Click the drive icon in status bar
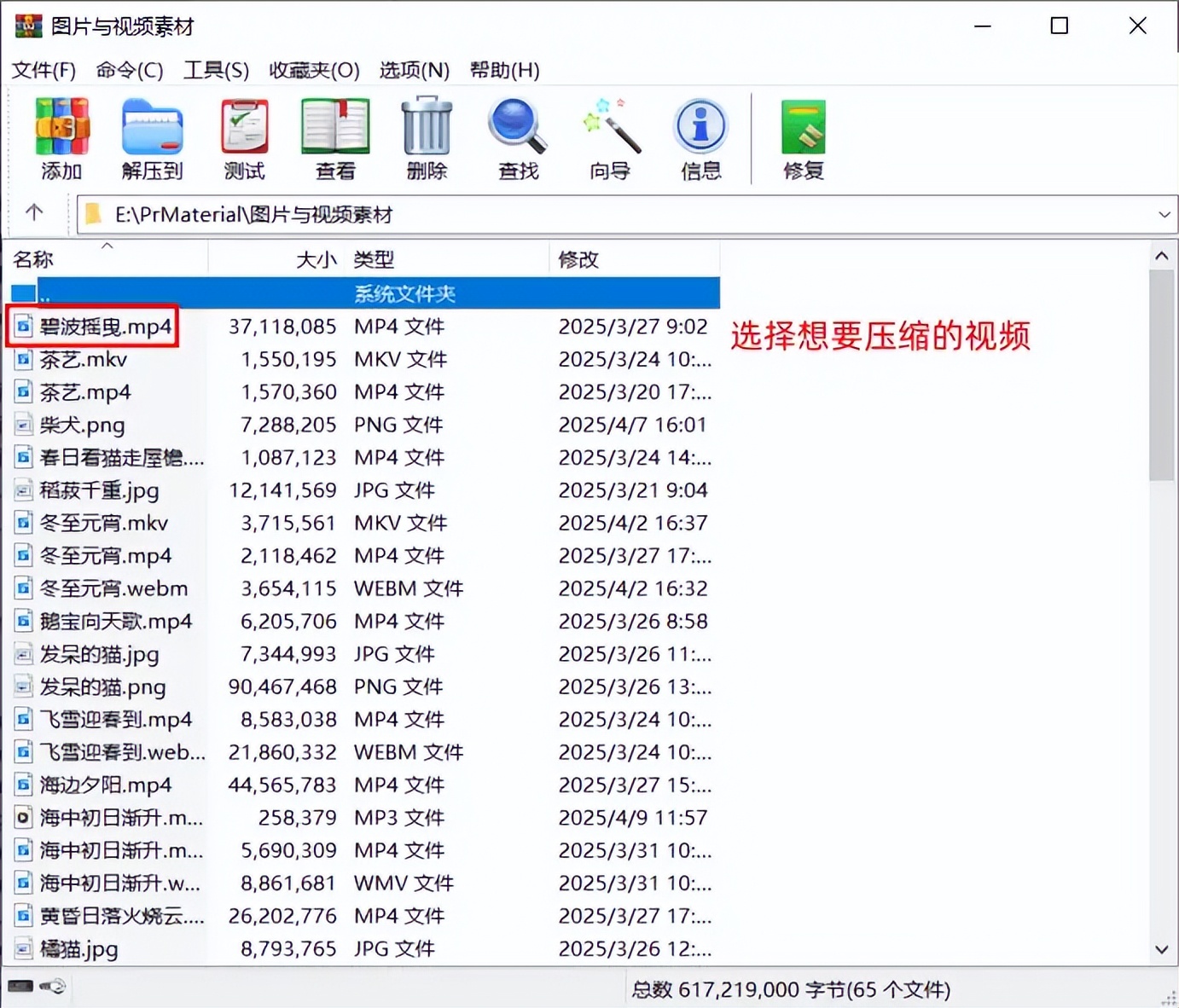Image resolution: width=1179 pixels, height=1008 pixels. click(x=20, y=987)
